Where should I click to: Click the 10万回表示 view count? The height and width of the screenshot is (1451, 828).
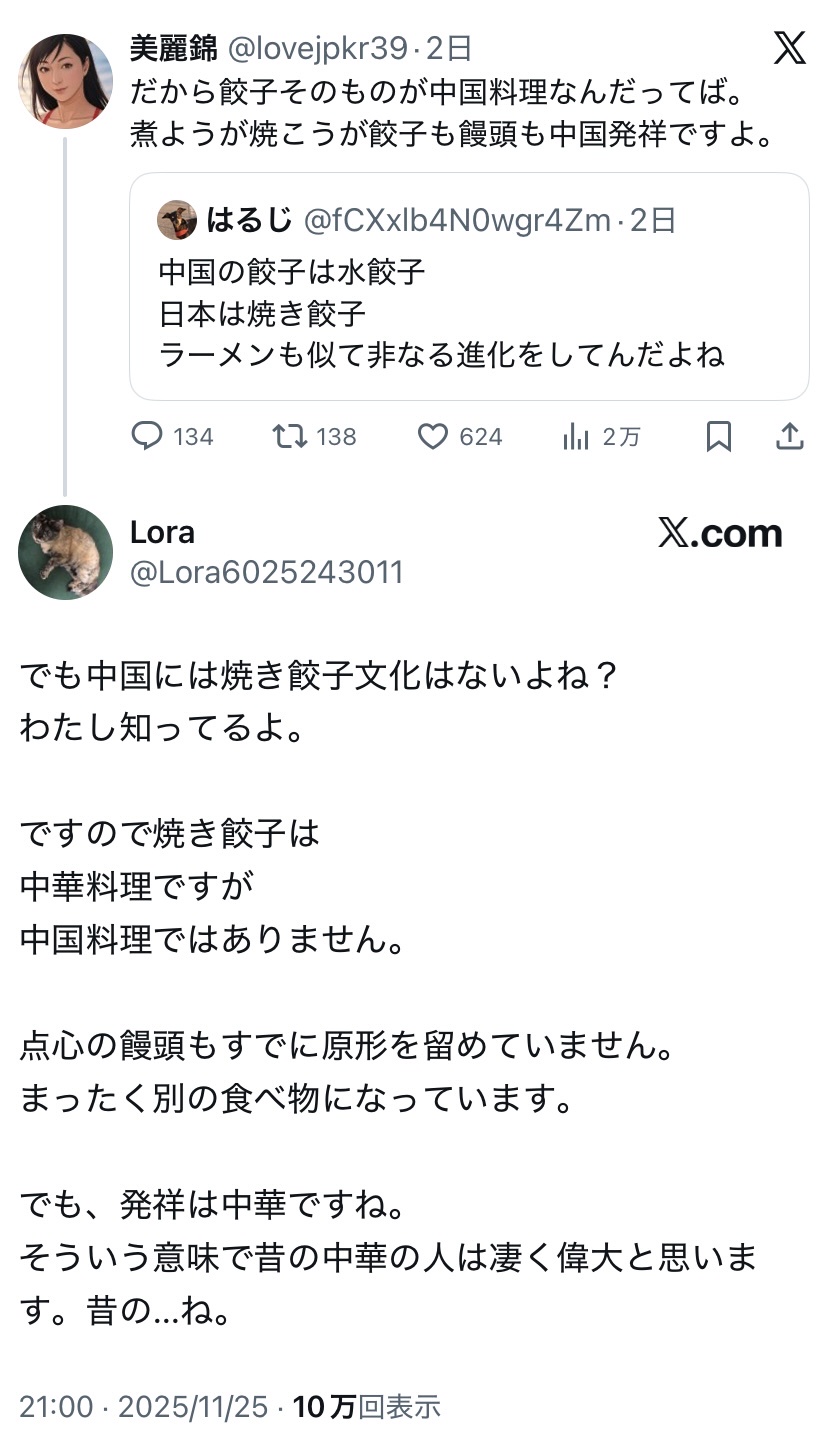[x=366, y=1407]
